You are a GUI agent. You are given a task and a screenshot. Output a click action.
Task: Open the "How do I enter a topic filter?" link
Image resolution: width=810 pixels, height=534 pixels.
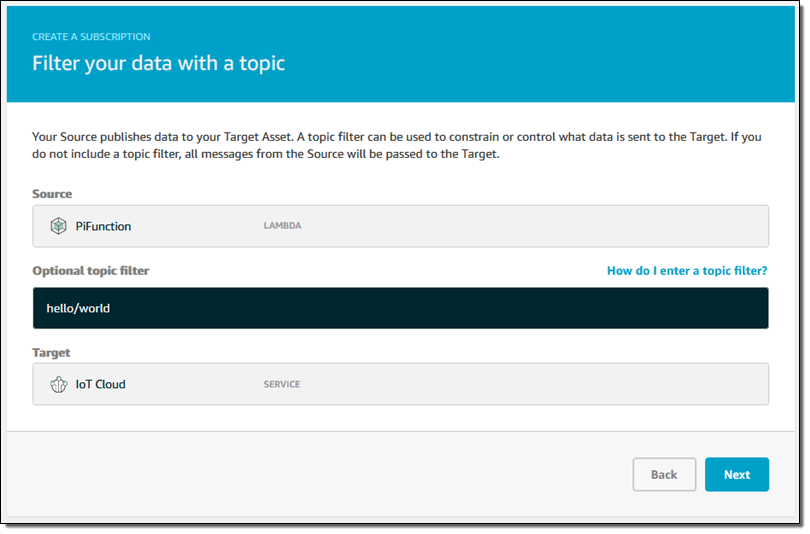coord(687,271)
